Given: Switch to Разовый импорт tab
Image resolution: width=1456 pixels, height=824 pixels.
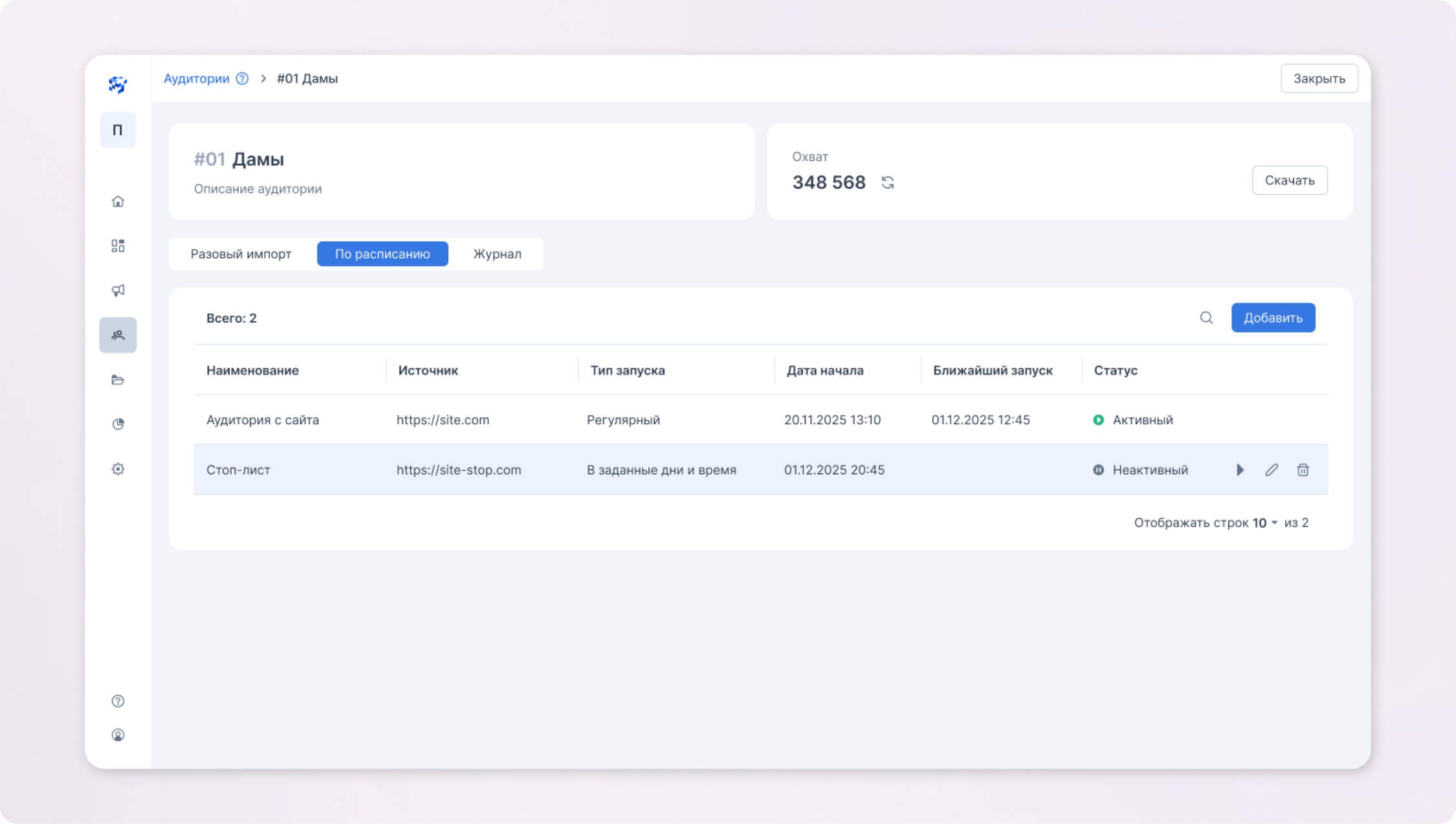Looking at the screenshot, I should point(241,254).
